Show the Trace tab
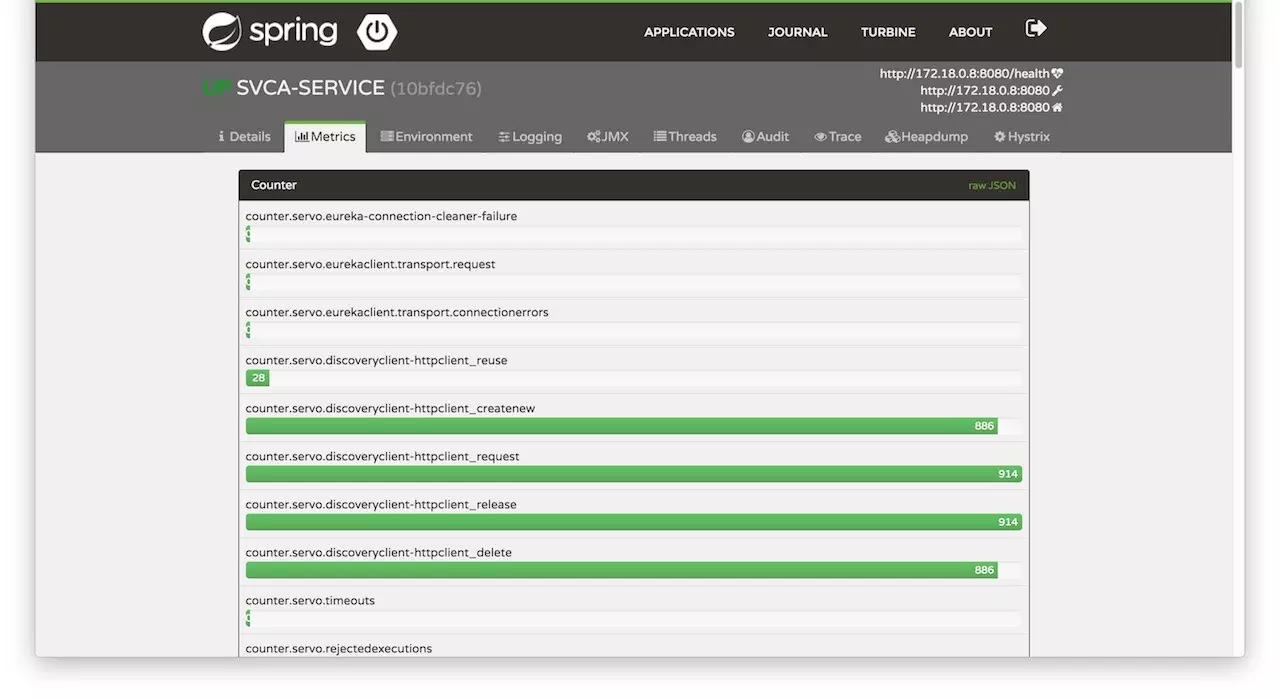 [838, 137]
